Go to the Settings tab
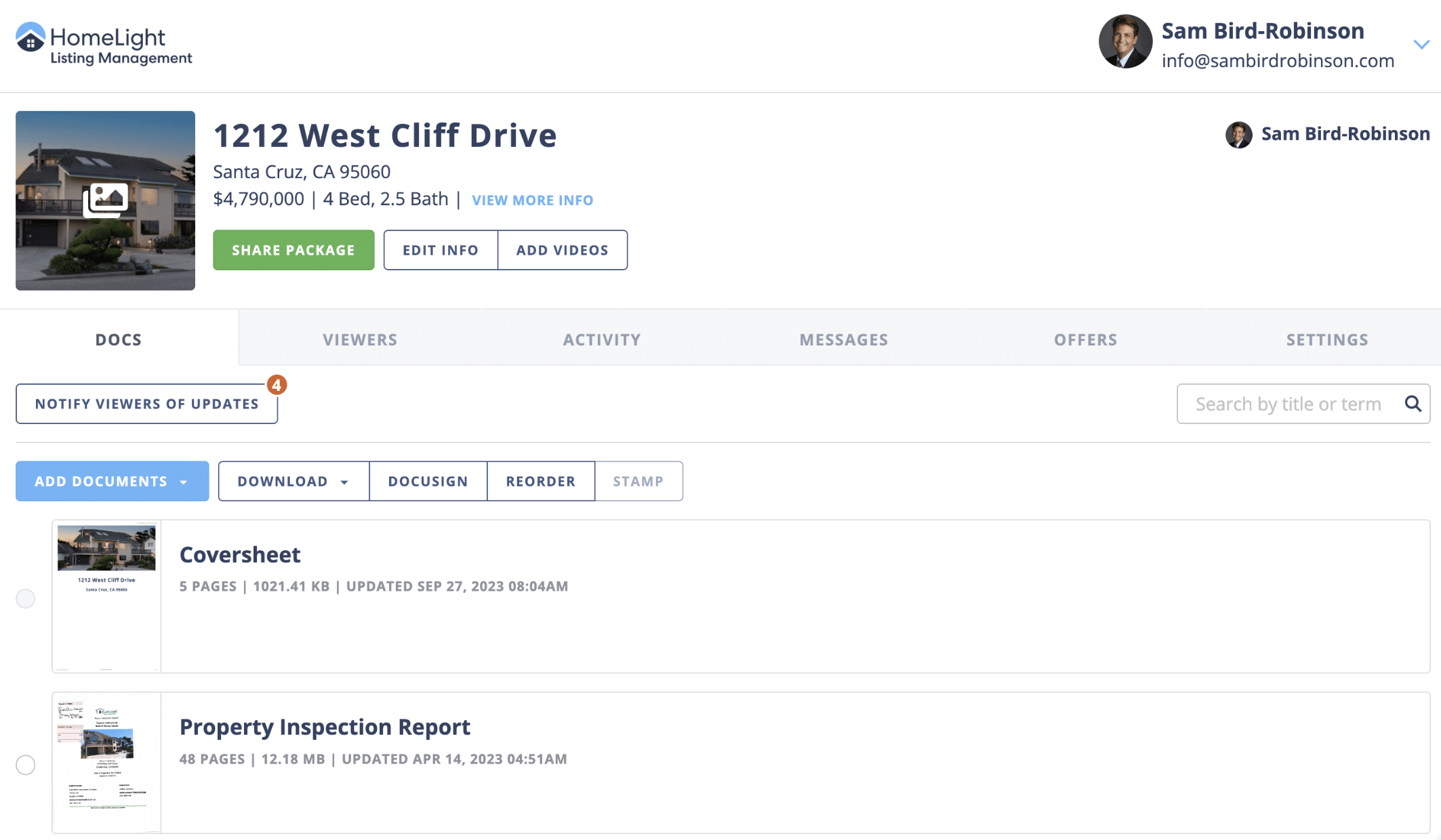 [1327, 339]
